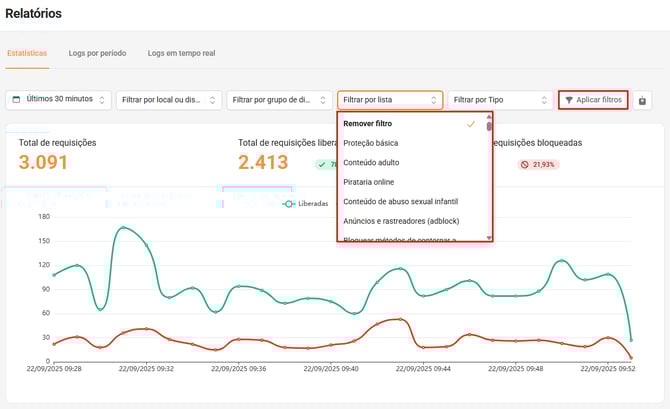Viewport: 670px width, 409px height.
Task: Open the Últimos 30 minutos time dropdown
Action: (x=58, y=100)
